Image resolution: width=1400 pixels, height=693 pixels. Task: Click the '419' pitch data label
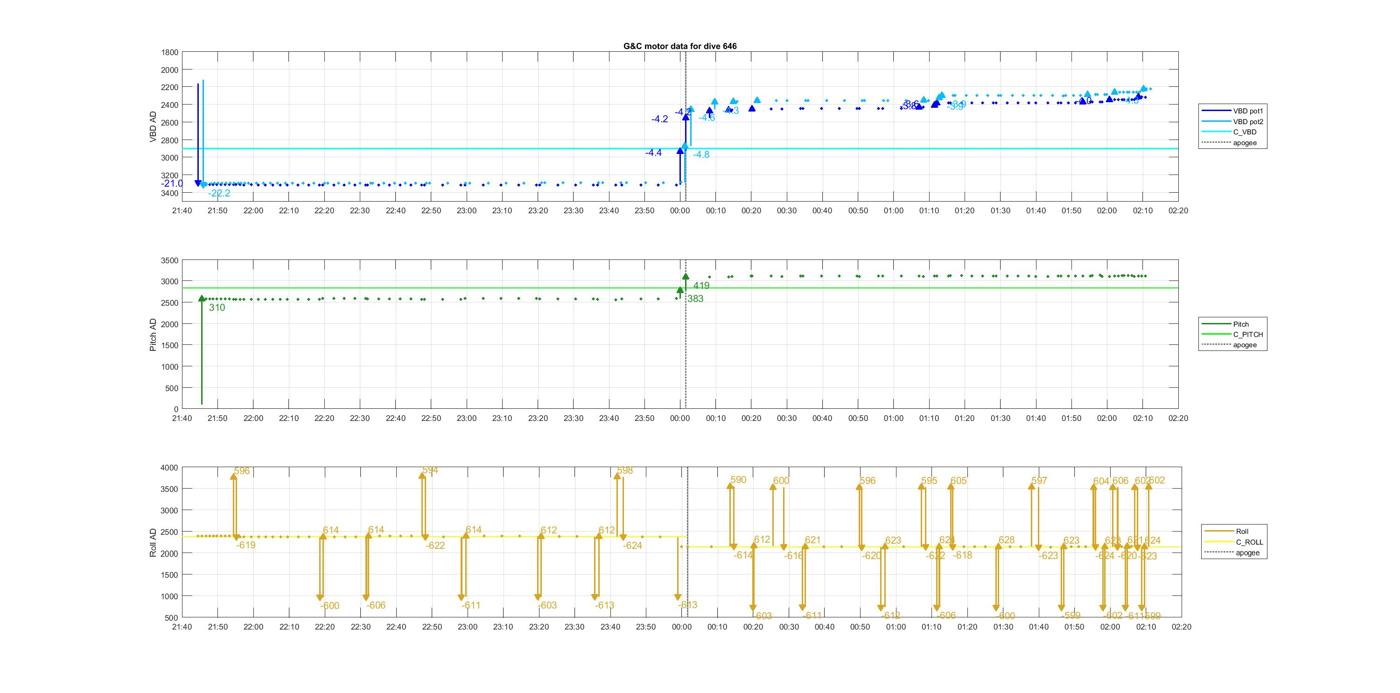701,286
